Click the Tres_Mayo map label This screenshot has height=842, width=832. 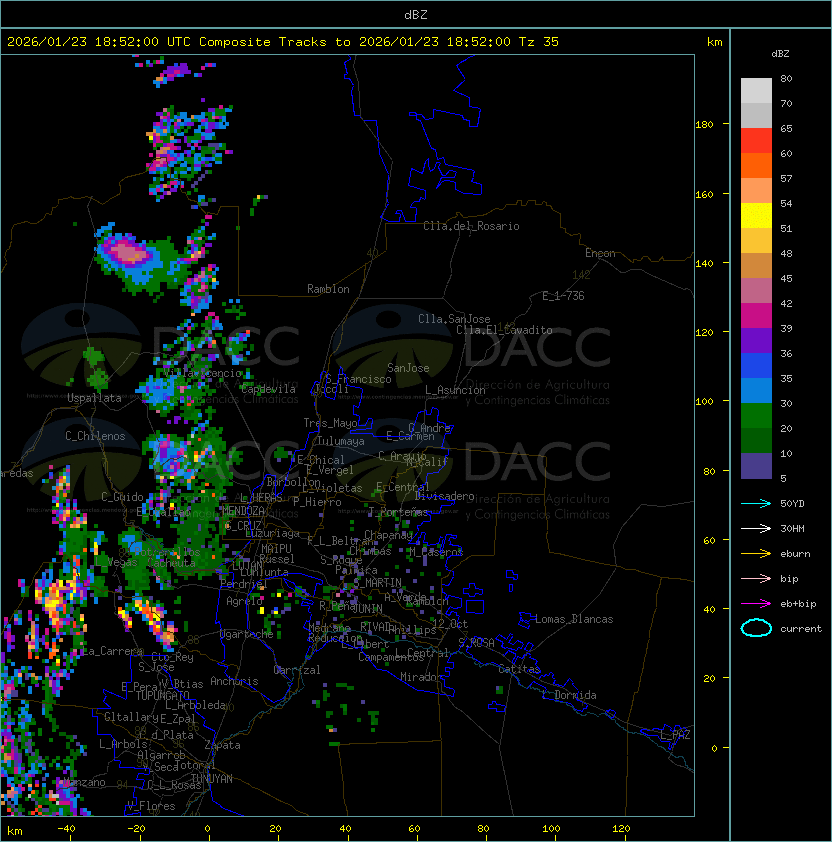click(330, 423)
